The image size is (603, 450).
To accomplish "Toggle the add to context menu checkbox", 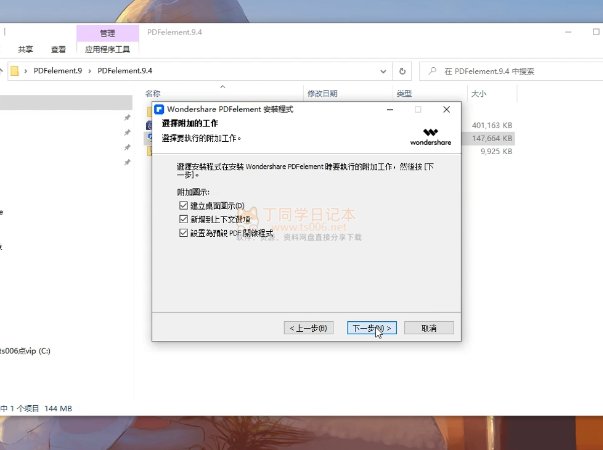I will pos(183,219).
